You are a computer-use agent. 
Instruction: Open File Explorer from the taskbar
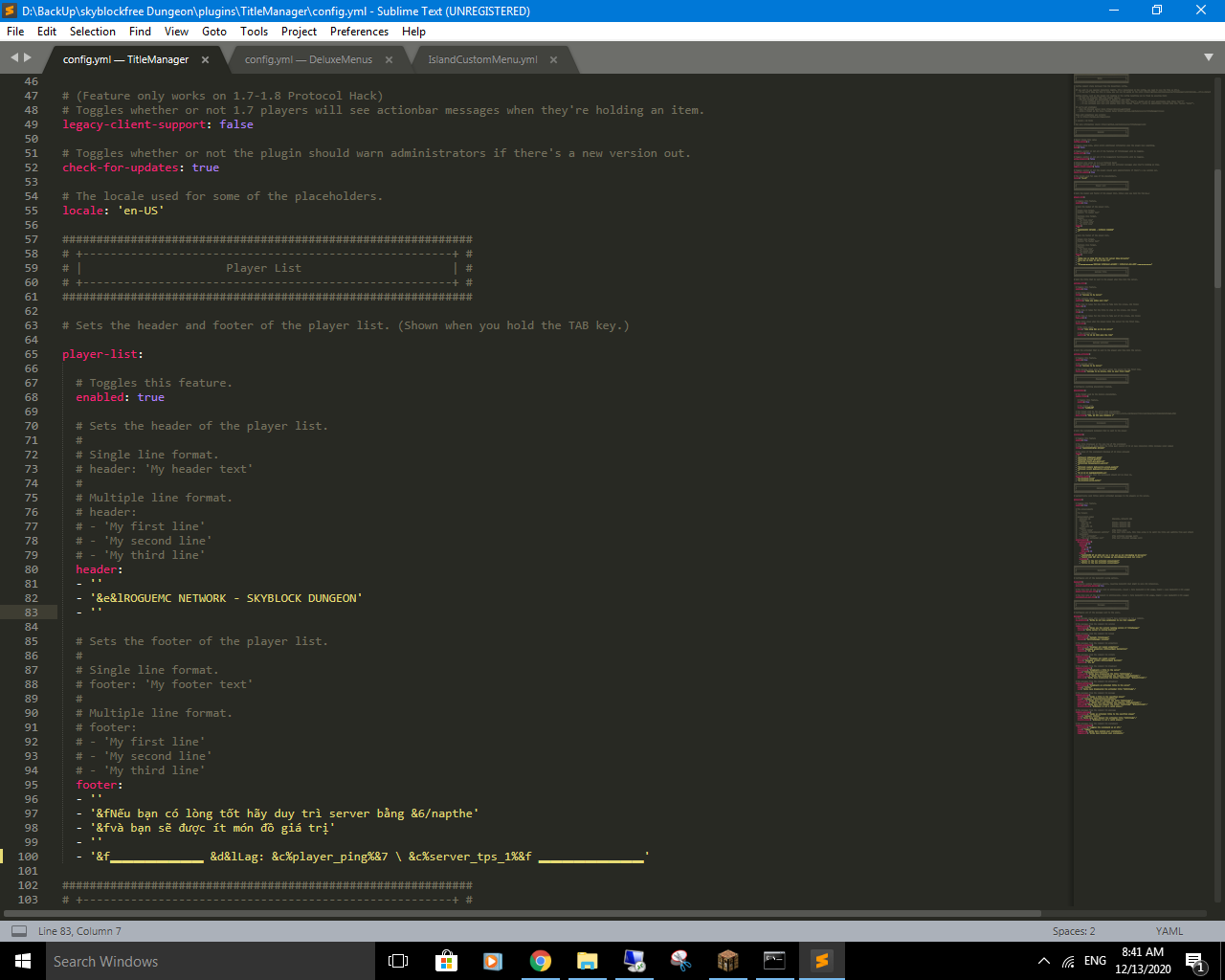[588, 961]
